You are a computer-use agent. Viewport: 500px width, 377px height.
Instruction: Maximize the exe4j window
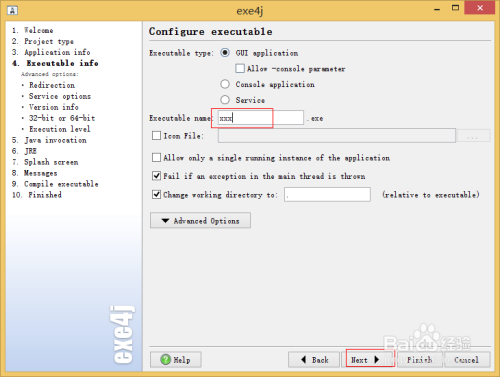[x=455, y=8]
